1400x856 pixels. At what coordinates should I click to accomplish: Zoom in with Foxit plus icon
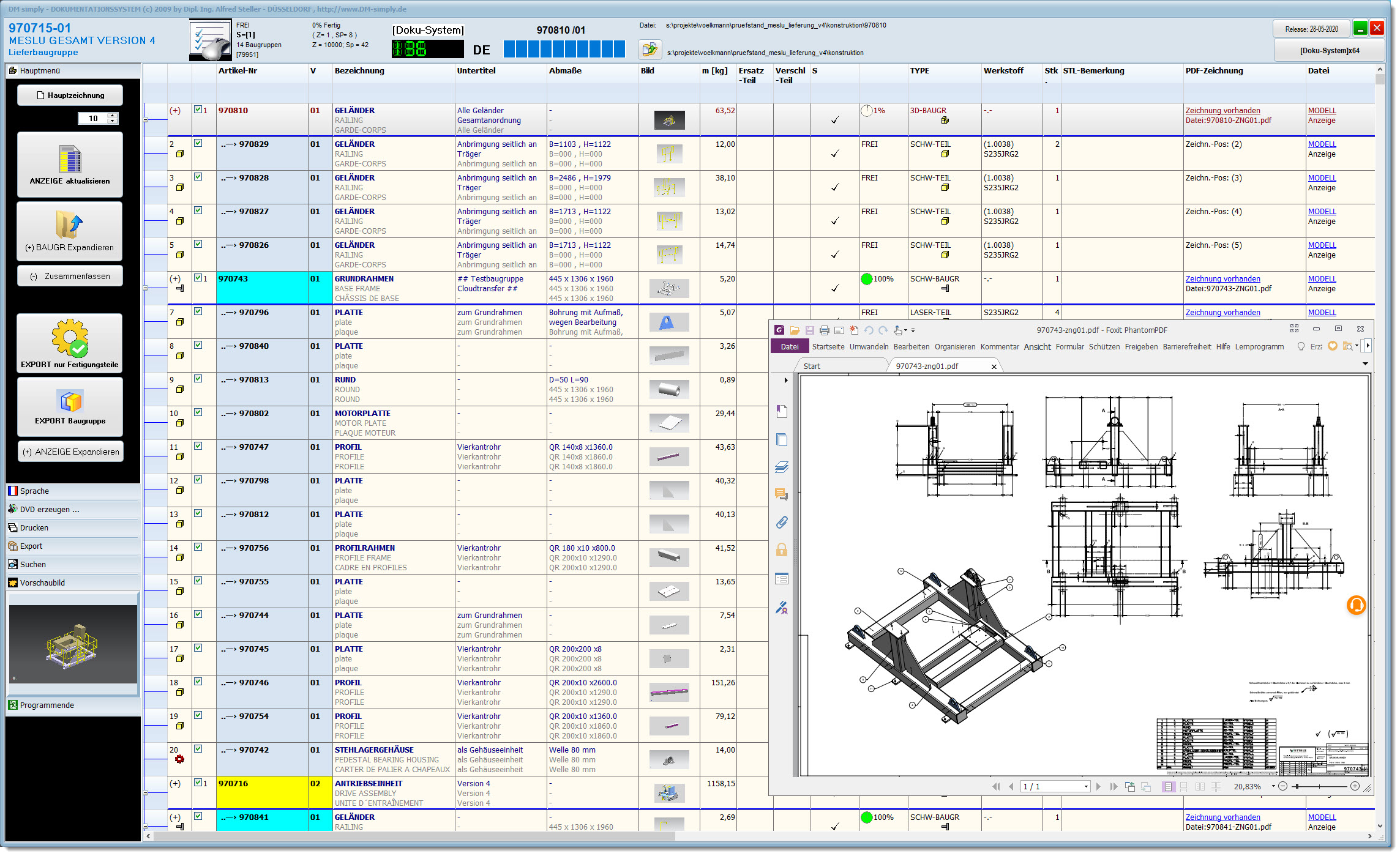point(1355,787)
